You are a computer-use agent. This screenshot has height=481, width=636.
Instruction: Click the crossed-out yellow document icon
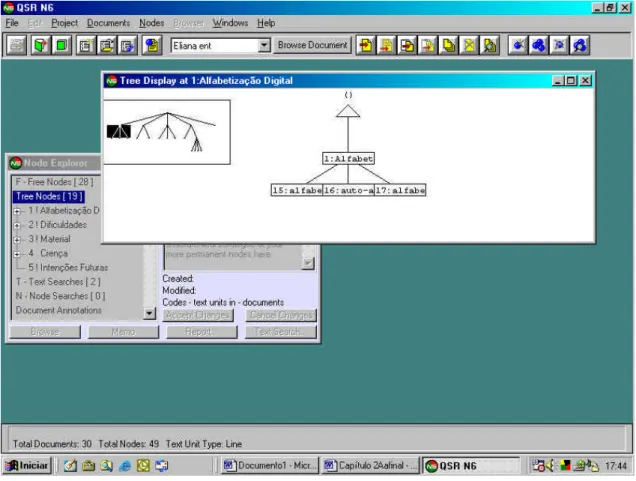(x=469, y=45)
